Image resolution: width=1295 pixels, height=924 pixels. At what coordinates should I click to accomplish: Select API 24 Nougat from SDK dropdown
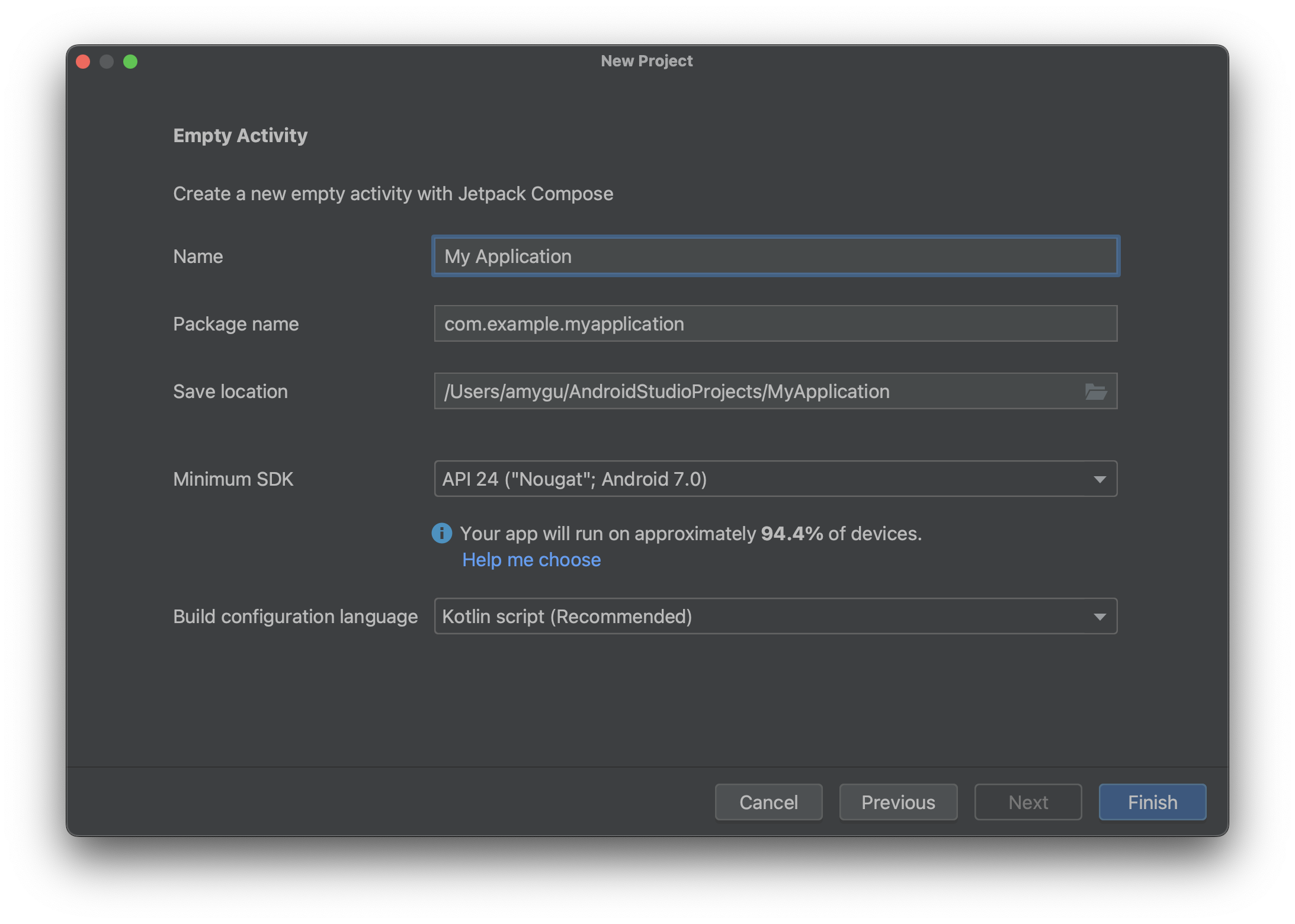775,478
